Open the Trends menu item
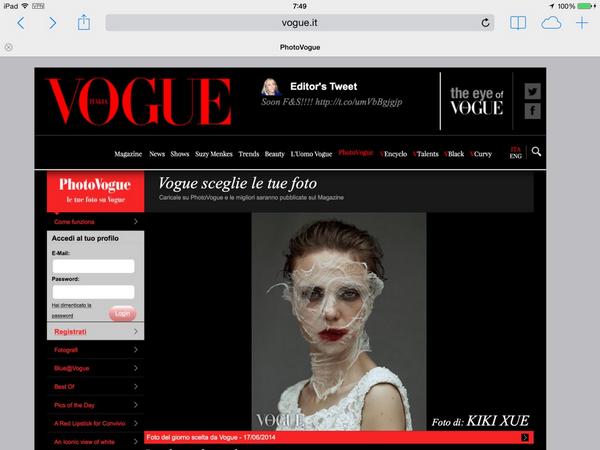Viewport: 600px width, 450px height. (x=249, y=154)
